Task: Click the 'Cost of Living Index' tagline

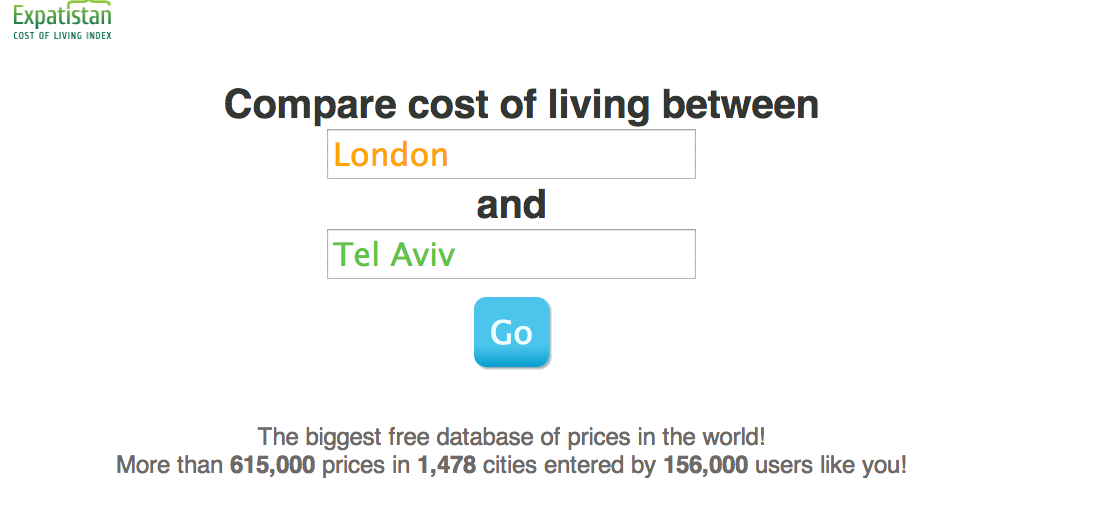Action: point(62,35)
